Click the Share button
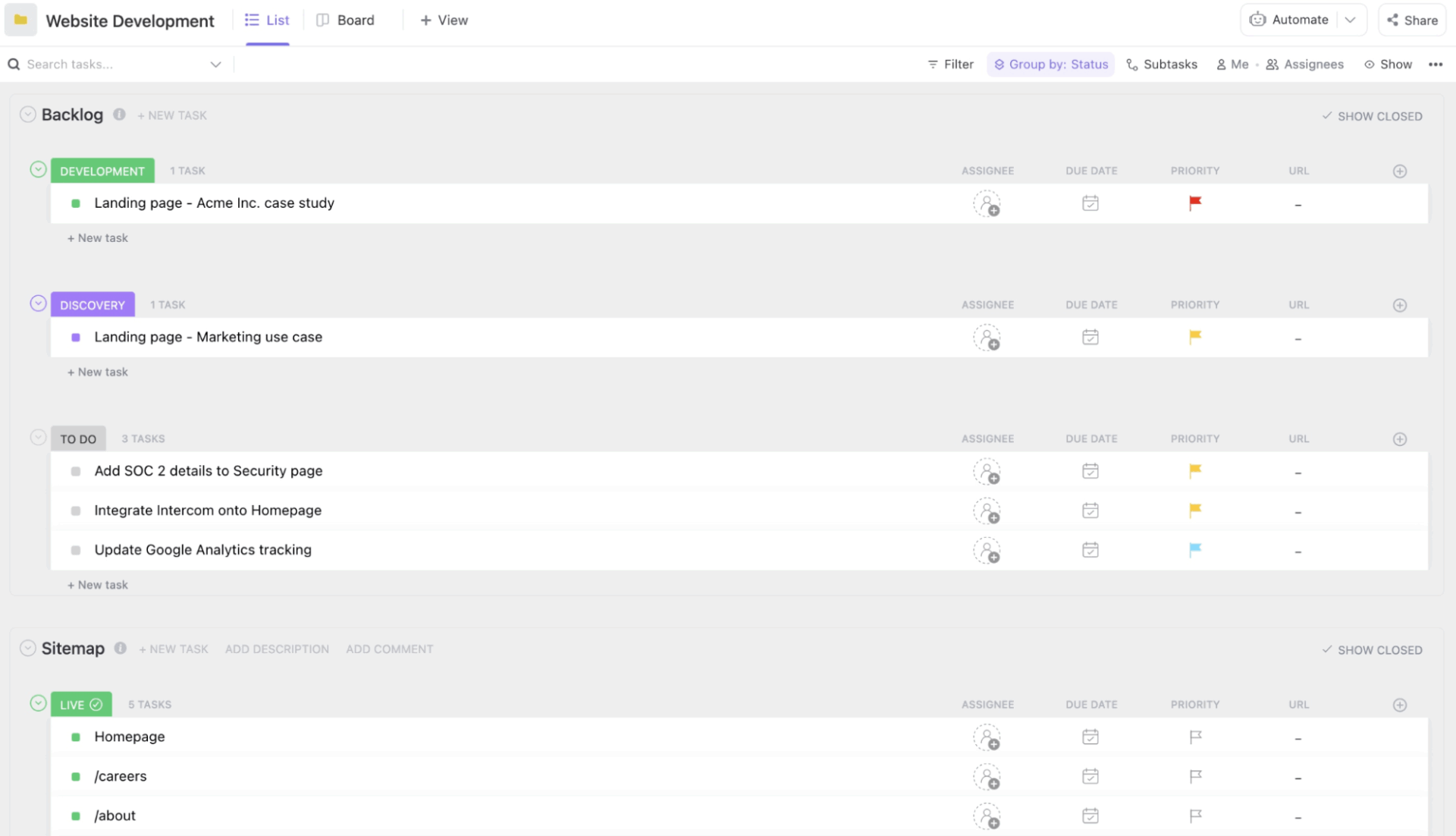The height and width of the screenshot is (836, 1456). [1412, 20]
